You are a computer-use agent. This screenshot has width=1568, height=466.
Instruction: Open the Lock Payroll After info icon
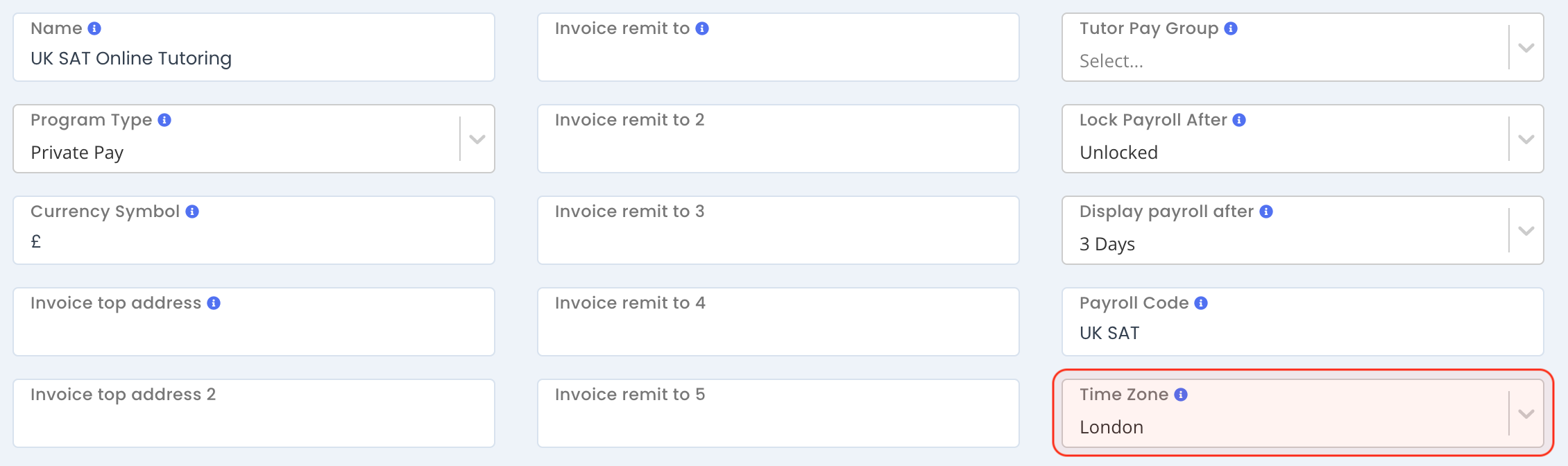point(1239,120)
